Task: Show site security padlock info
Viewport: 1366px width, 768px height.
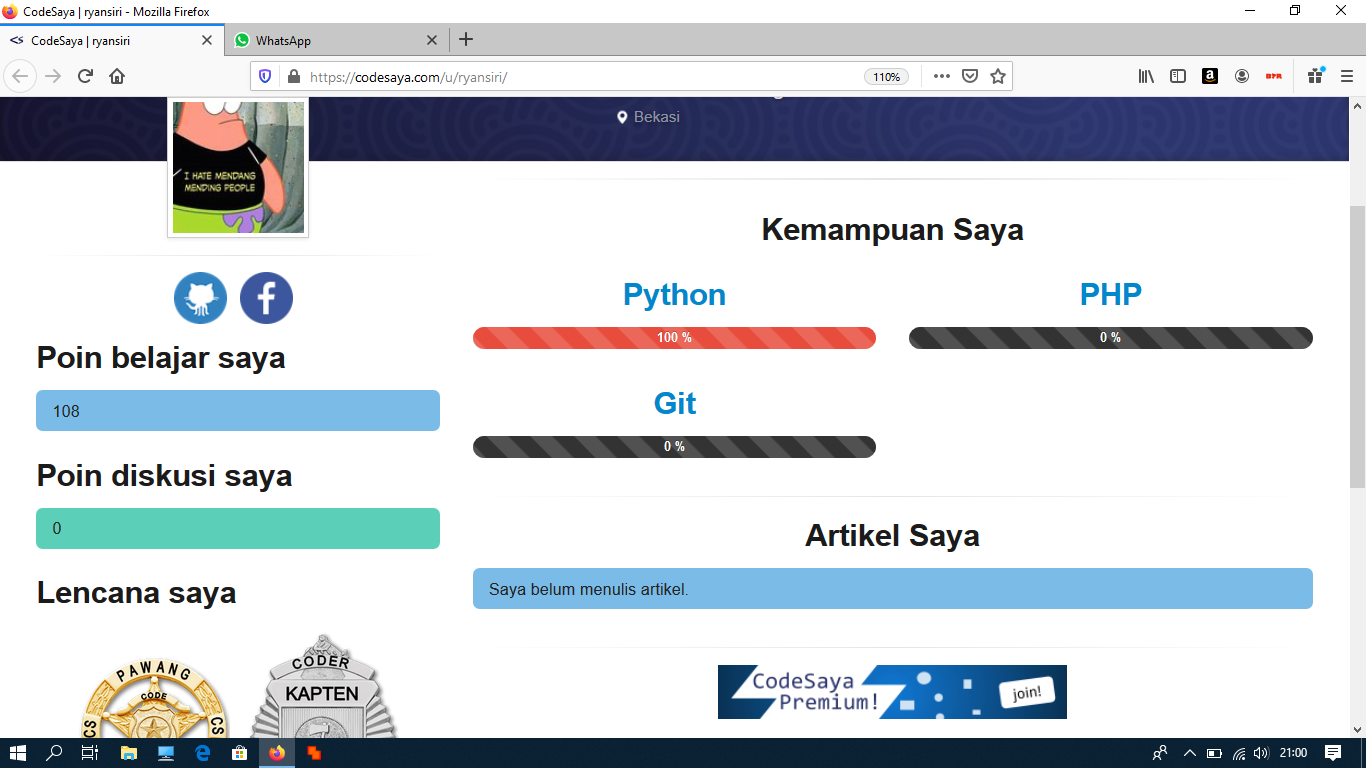Action: [293, 76]
